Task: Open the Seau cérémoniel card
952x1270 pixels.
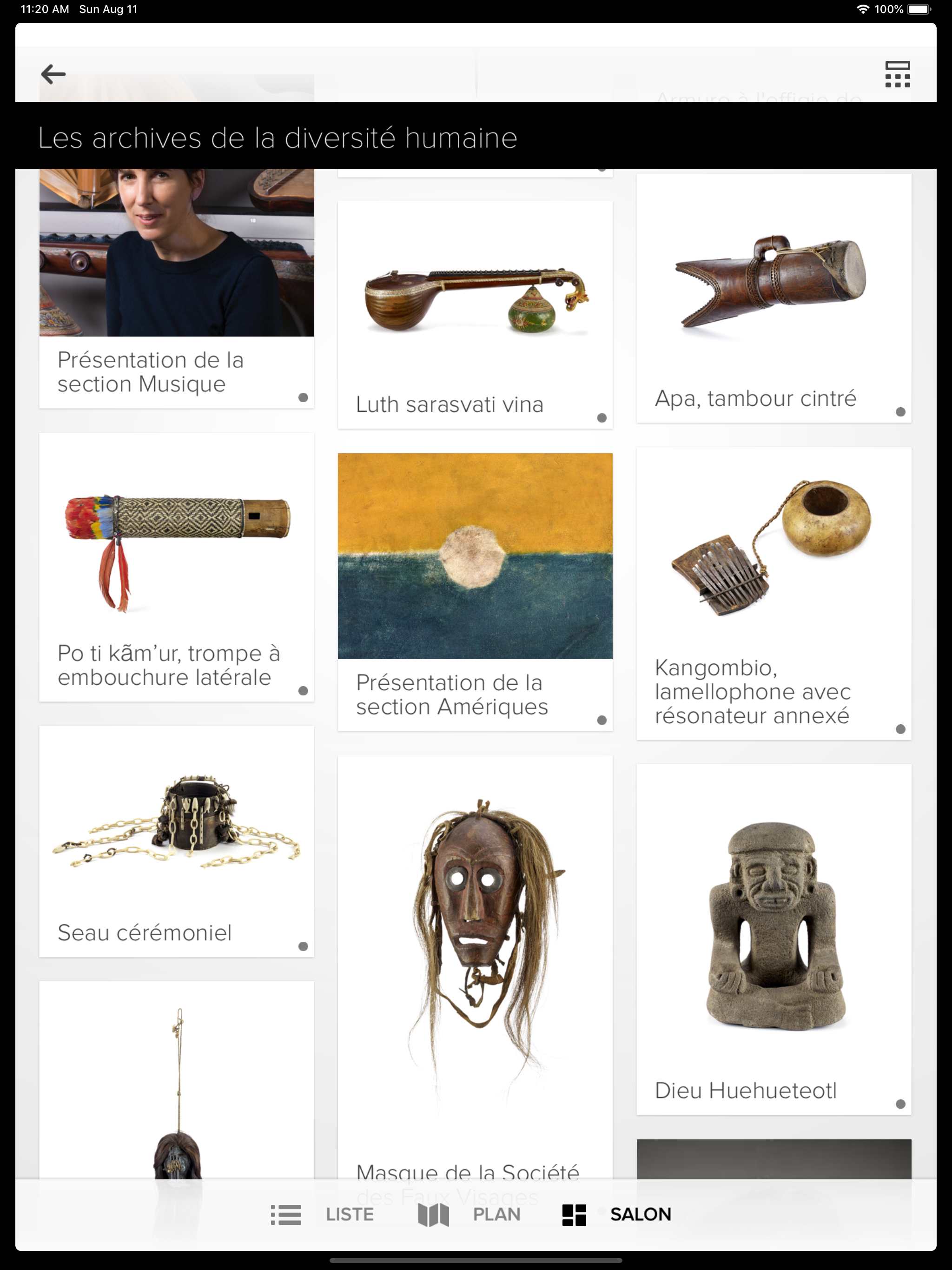Action: click(177, 841)
